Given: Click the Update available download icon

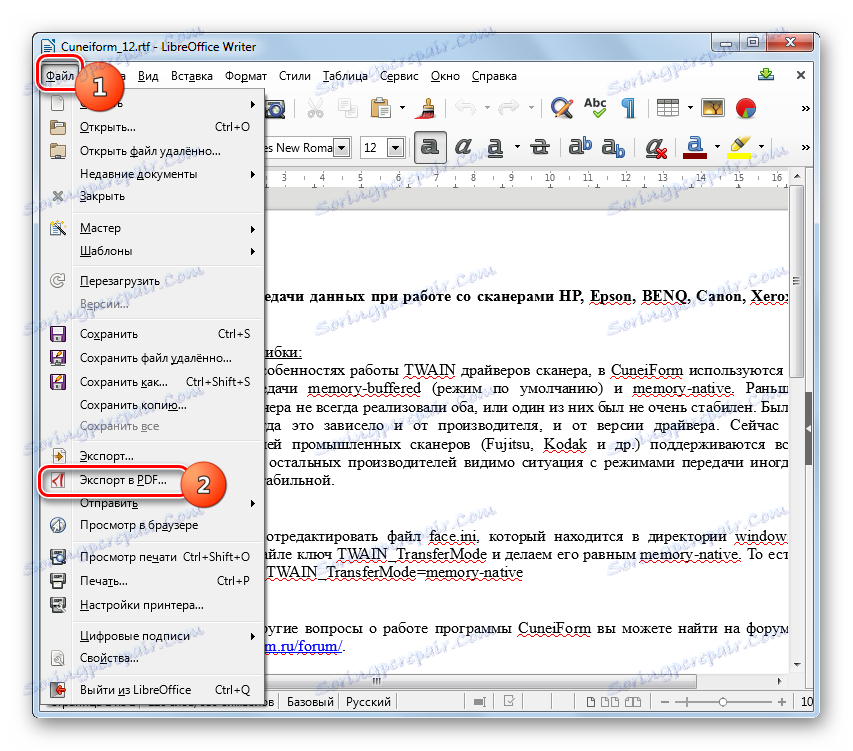Looking at the screenshot, I should click(x=766, y=75).
